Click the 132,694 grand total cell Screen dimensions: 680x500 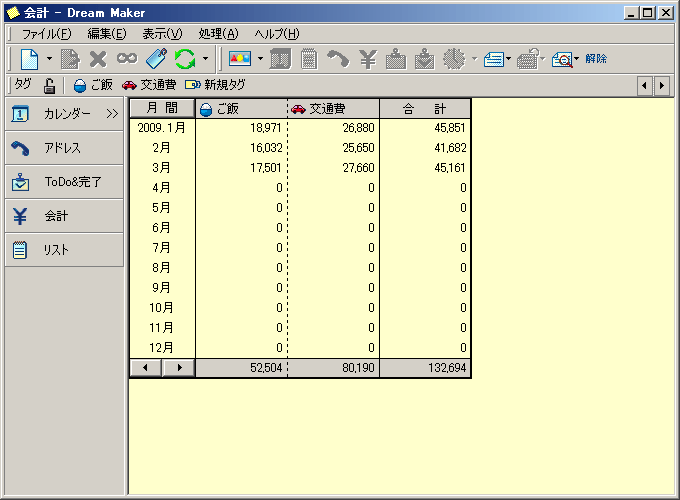point(425,368)
